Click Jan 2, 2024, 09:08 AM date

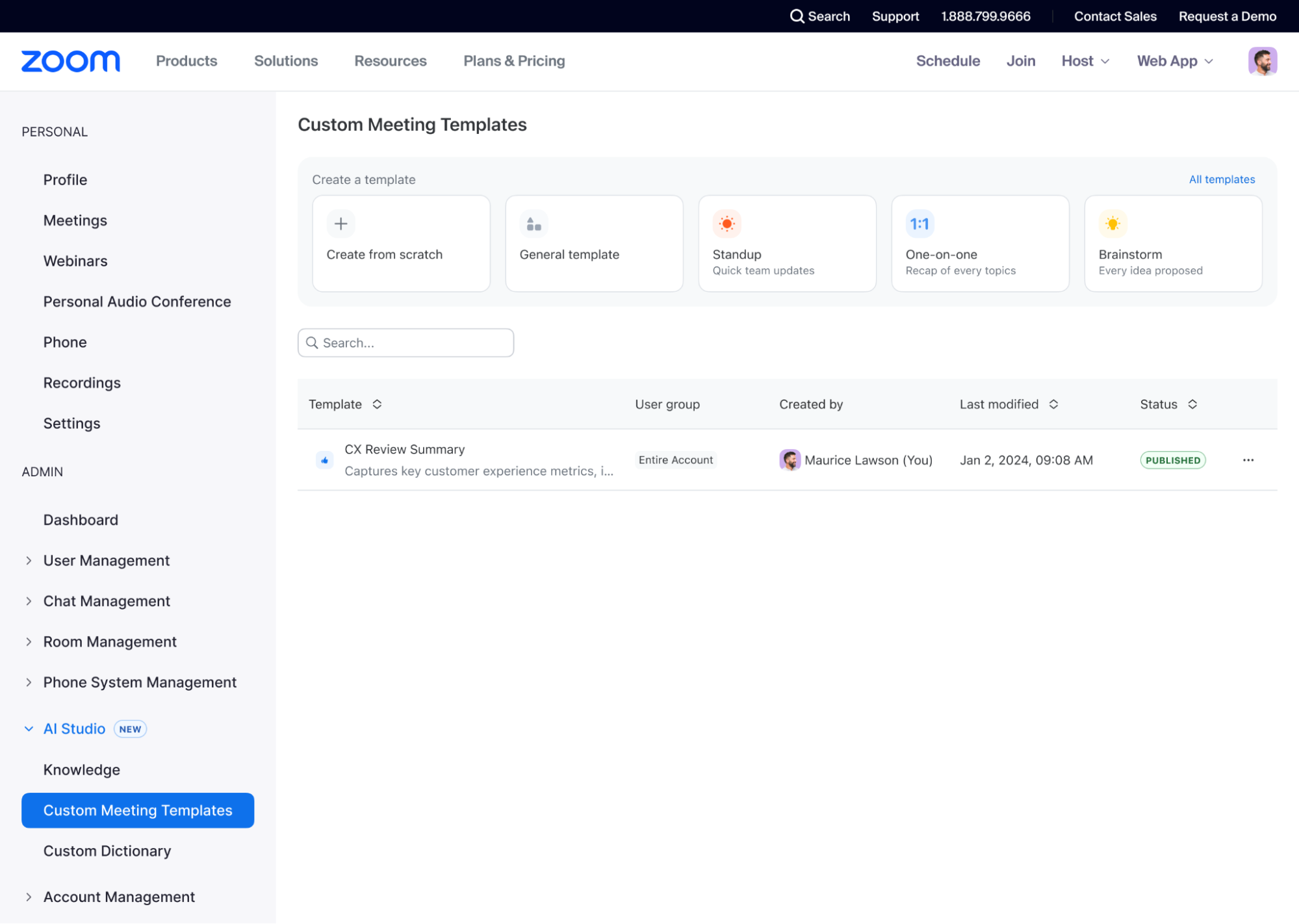point(1026,461)
